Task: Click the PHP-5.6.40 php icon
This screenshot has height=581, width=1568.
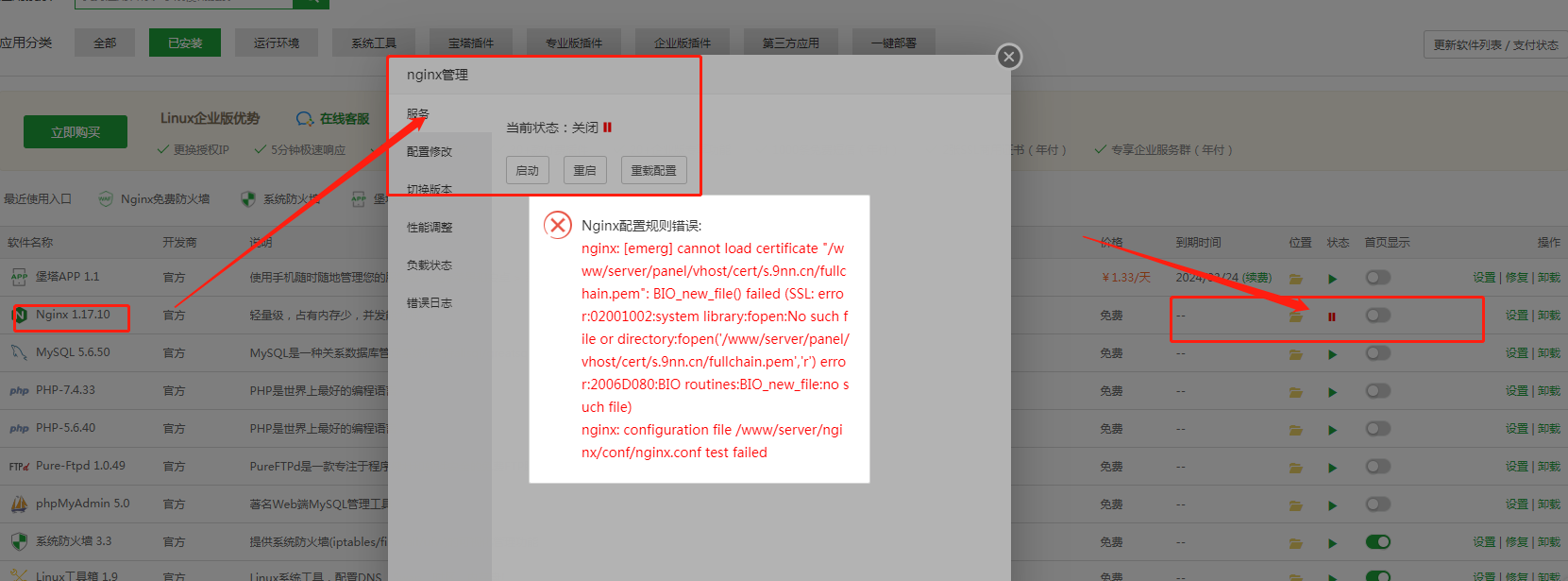Action: [x=19, y=428]
